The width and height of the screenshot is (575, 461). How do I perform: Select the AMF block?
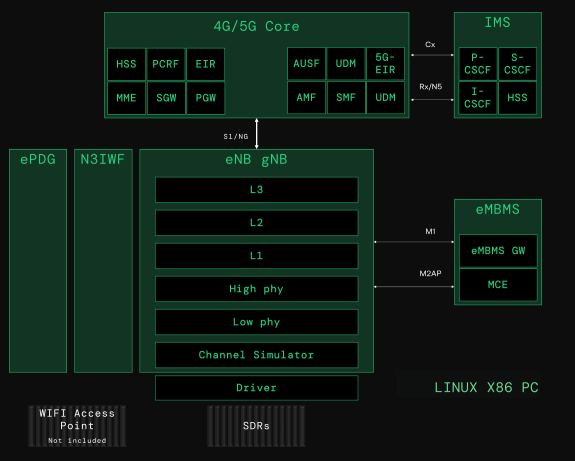click(x=307, y=98)
